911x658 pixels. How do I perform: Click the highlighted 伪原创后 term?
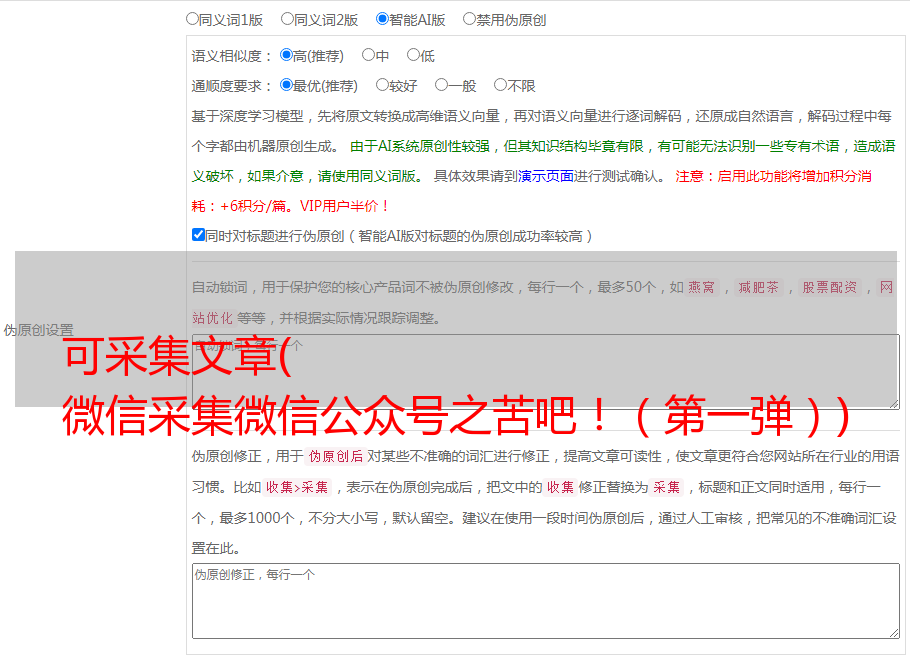pos(336,456)
